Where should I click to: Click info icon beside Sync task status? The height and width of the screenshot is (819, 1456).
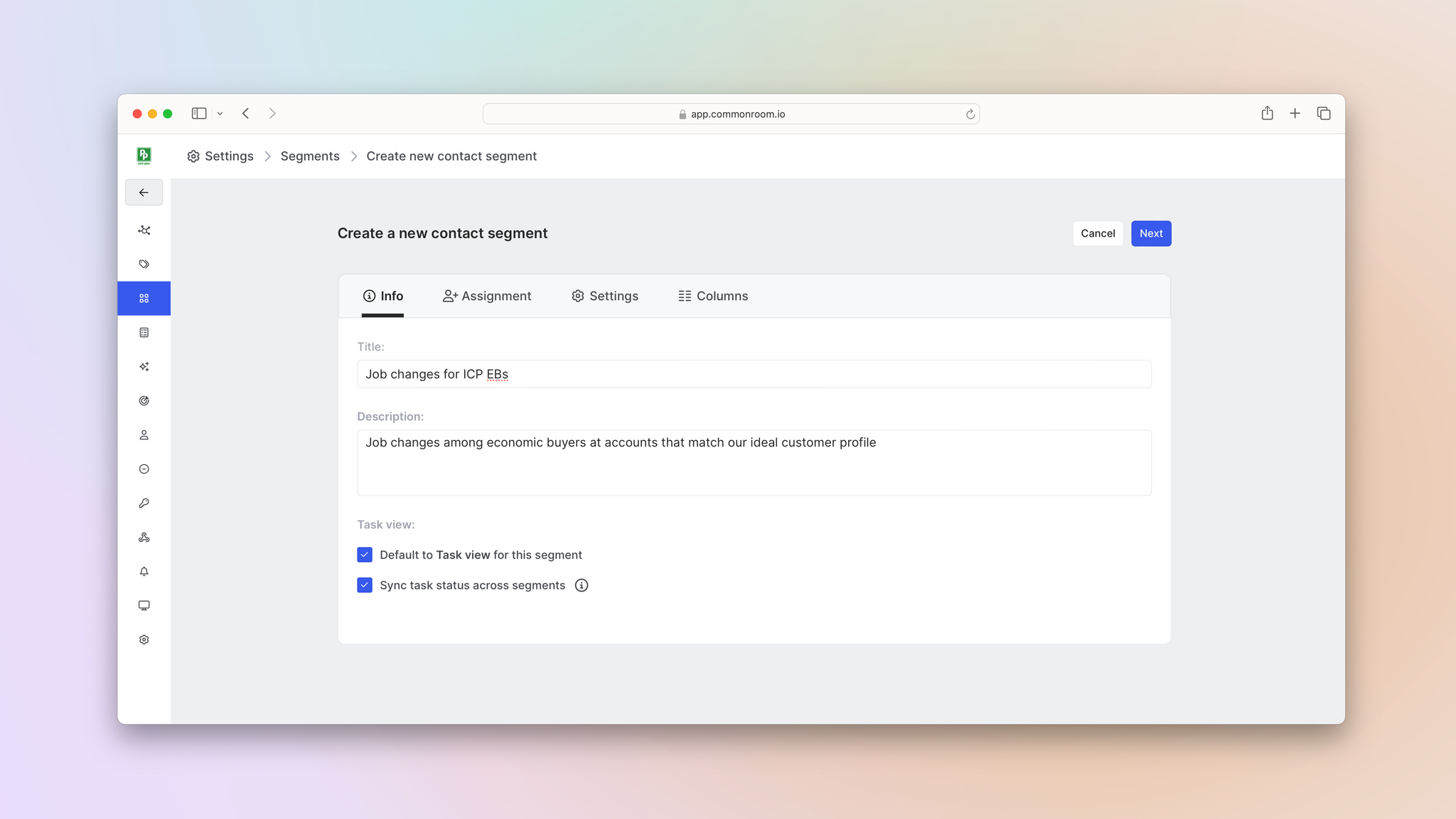[x=582, y=585]
